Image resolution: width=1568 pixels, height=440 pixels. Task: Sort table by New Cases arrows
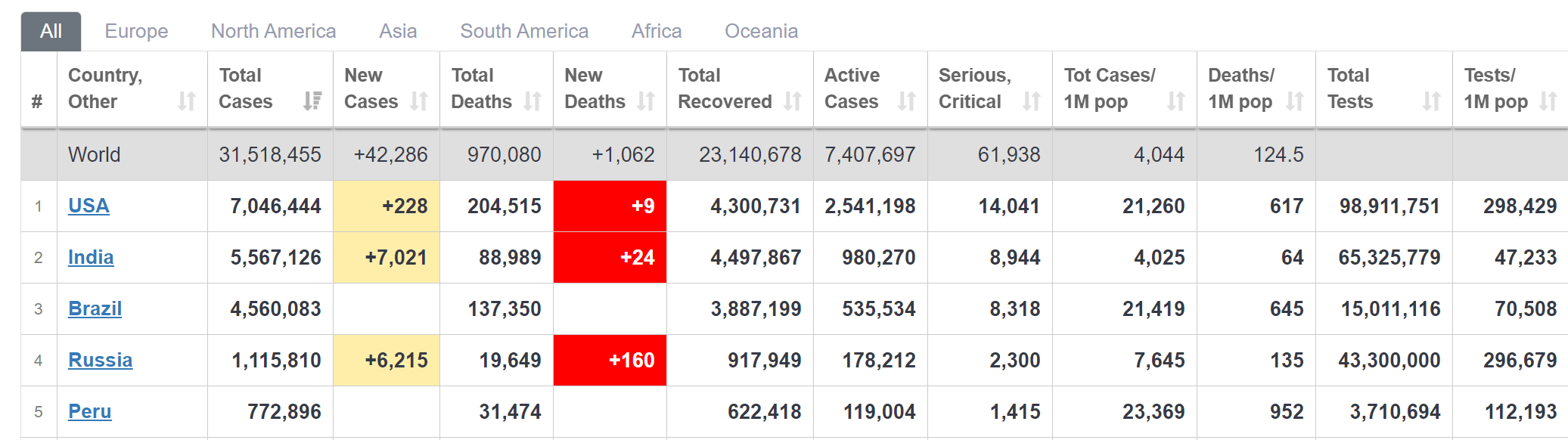(419, 101)
